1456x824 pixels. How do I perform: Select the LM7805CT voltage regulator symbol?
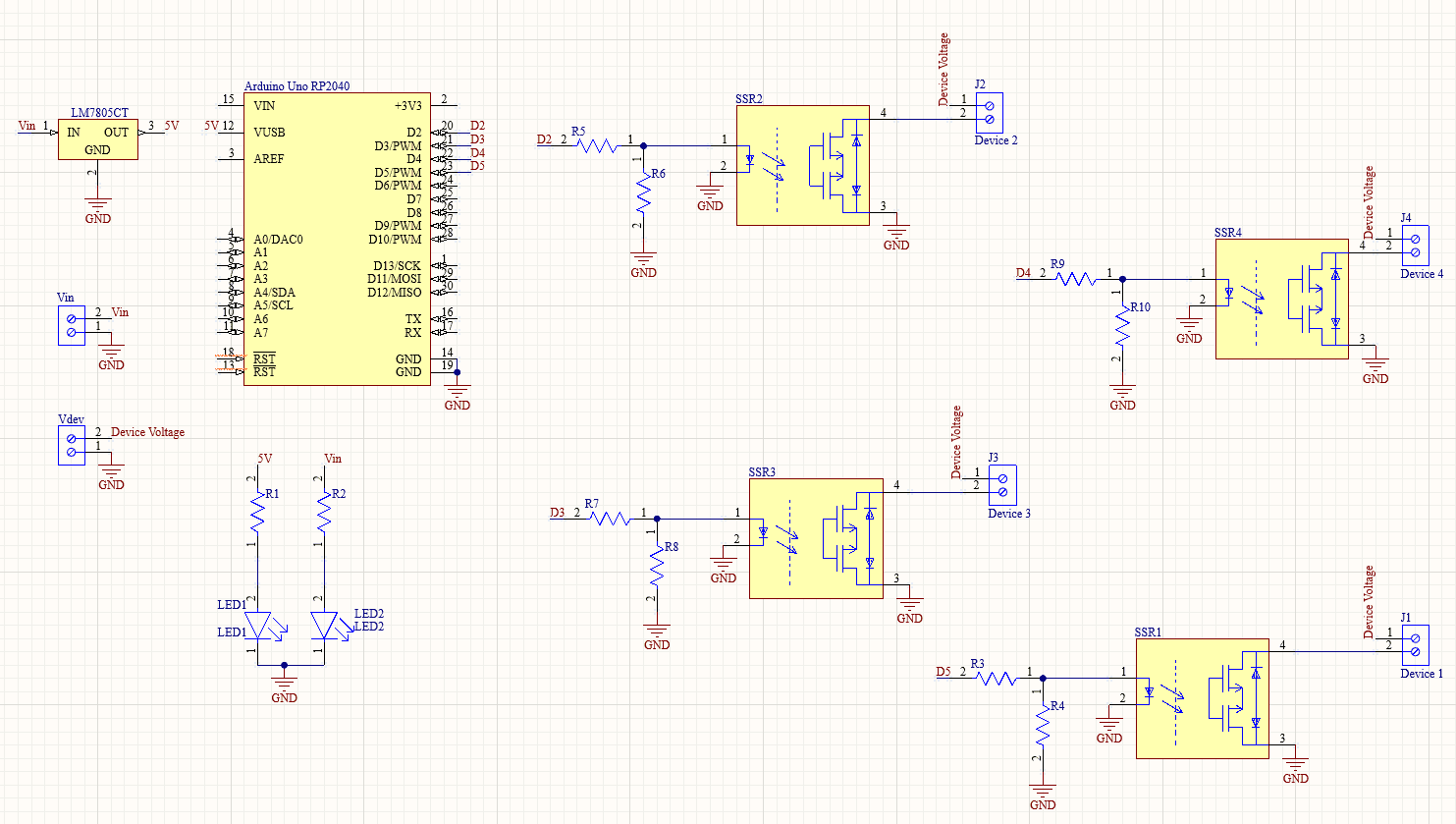tap(97, 139)
